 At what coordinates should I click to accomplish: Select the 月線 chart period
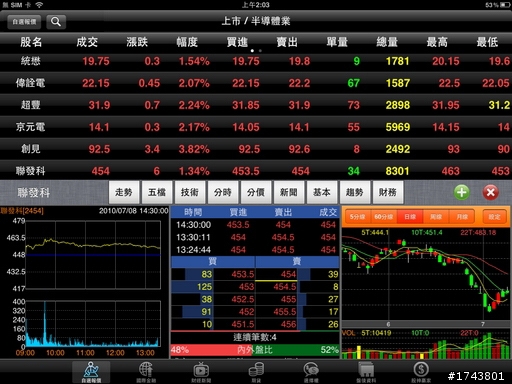(x=462, y=217)
